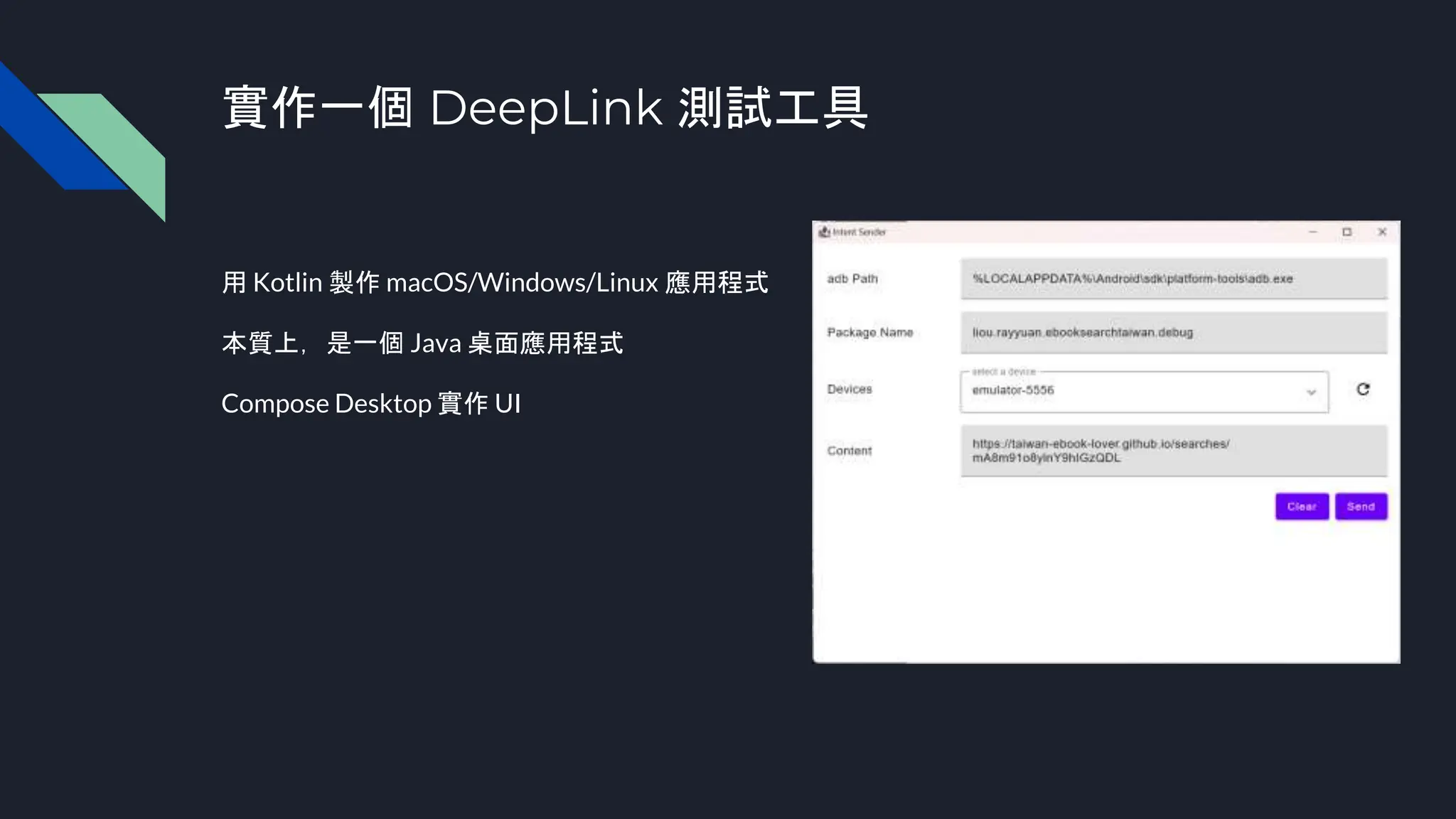Click the slide title containing DeepLink
The image size is (1456, 819).
(545, 108)
